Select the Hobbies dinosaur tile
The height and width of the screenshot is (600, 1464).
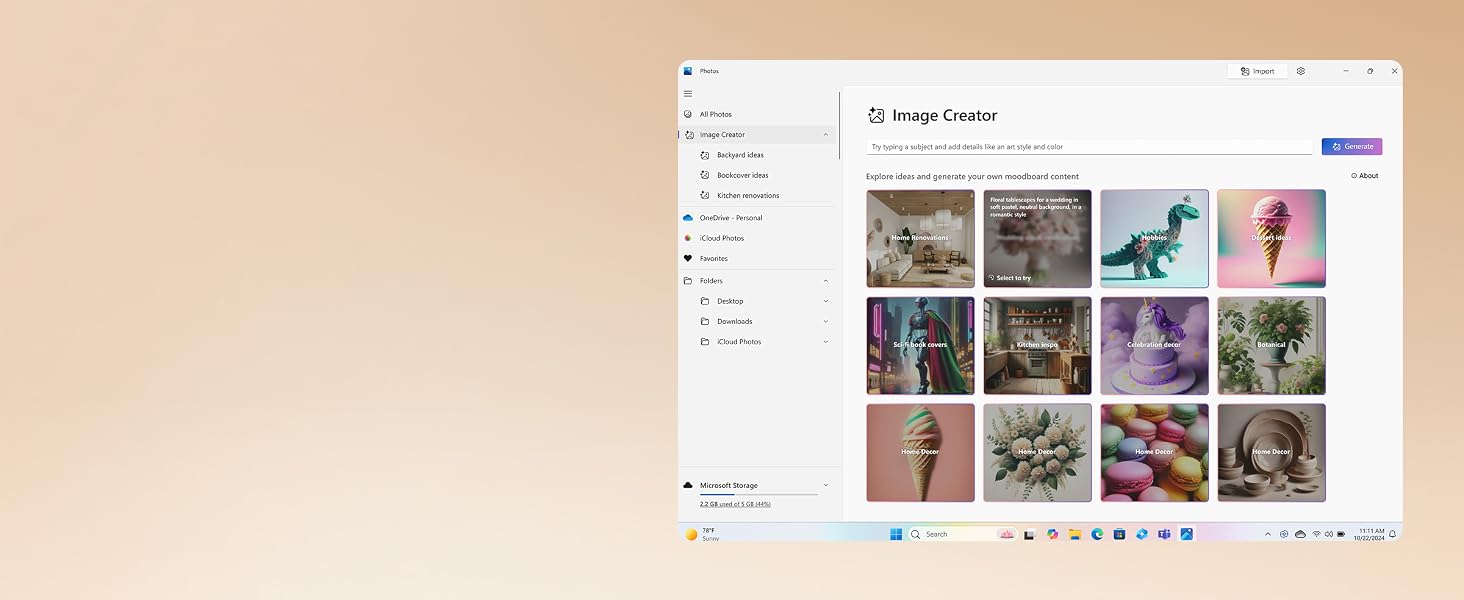coord(1154,239)
